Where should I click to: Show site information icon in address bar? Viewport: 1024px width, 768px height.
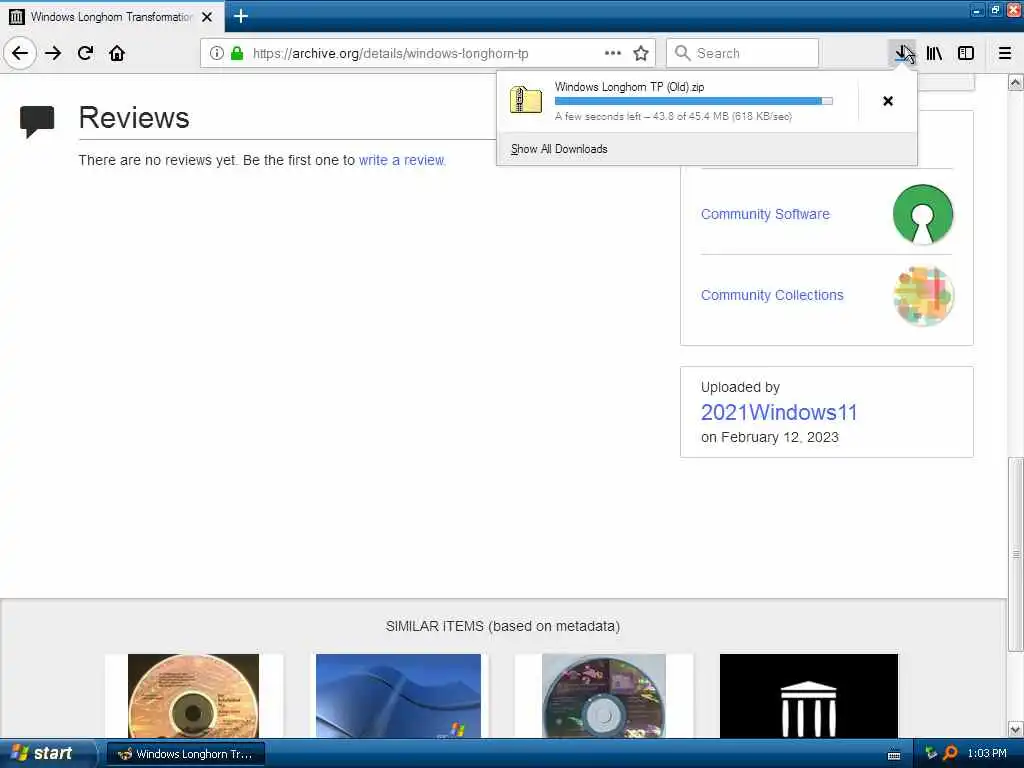point(216,53)
